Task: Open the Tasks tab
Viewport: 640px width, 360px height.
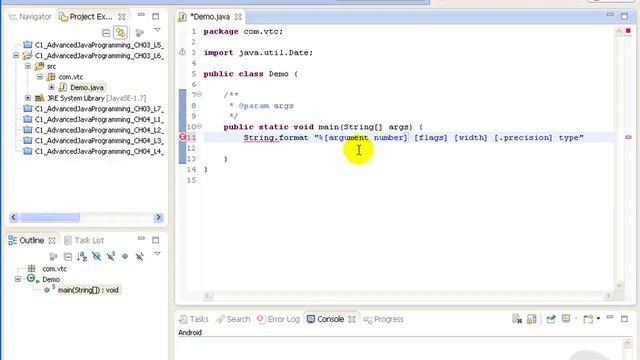Action: (194, 319)
